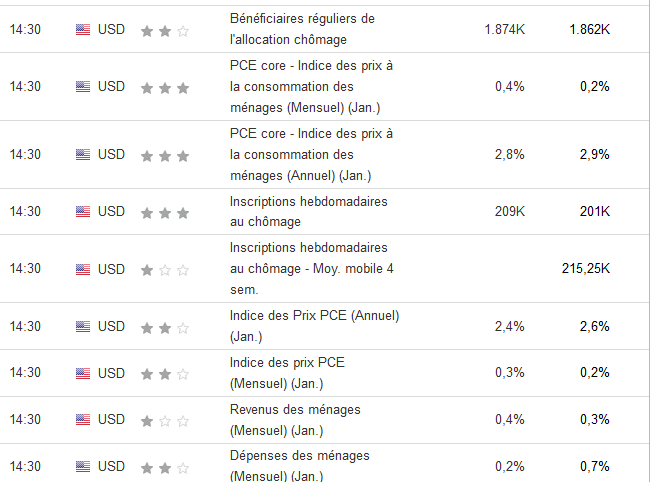Image resolution: width=651 pixels, height=482 pixels.
Task: Click US flag in Inscriptions hebdomadaires au chômage row
Action: click(x=82, y=212)
